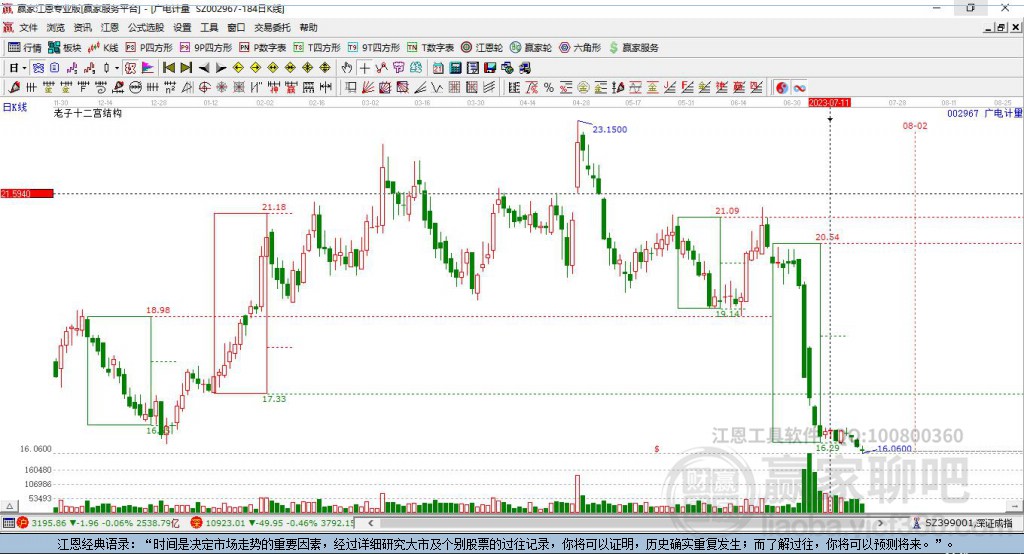Open the 江恩 menu

coord(110,27)
